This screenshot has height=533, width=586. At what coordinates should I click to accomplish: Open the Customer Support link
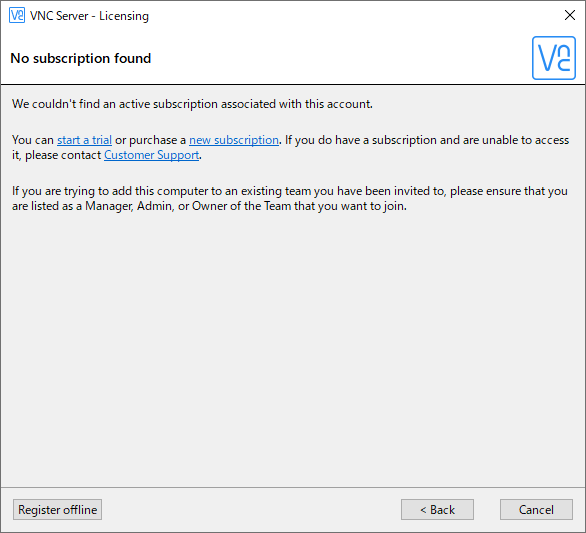tap(151, 155)
